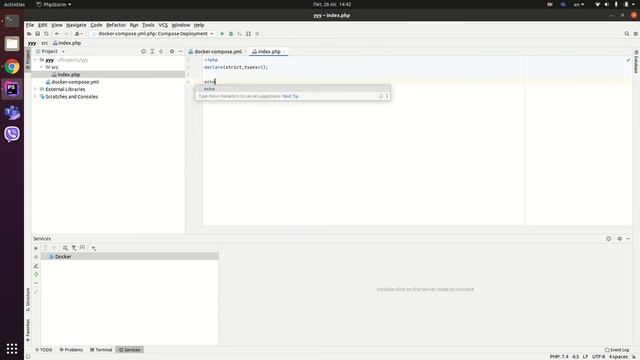This screenshot has height=360, width=640.
Task: Open the Navigate menu
Action: (76, 25)
